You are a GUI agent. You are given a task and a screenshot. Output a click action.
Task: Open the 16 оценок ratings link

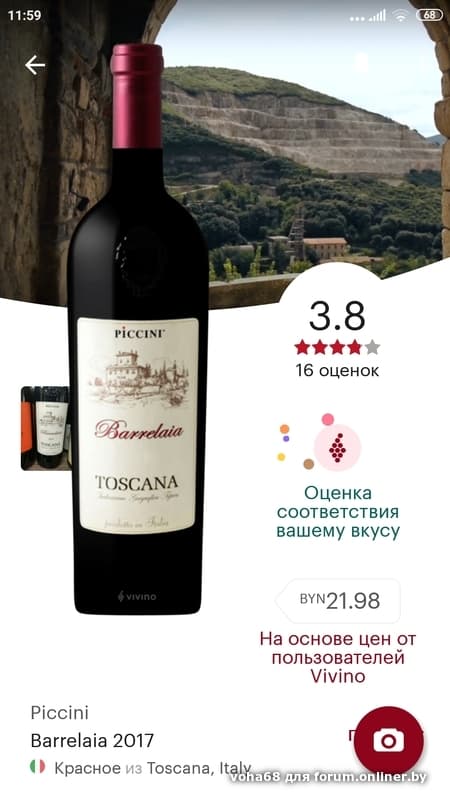337,370
